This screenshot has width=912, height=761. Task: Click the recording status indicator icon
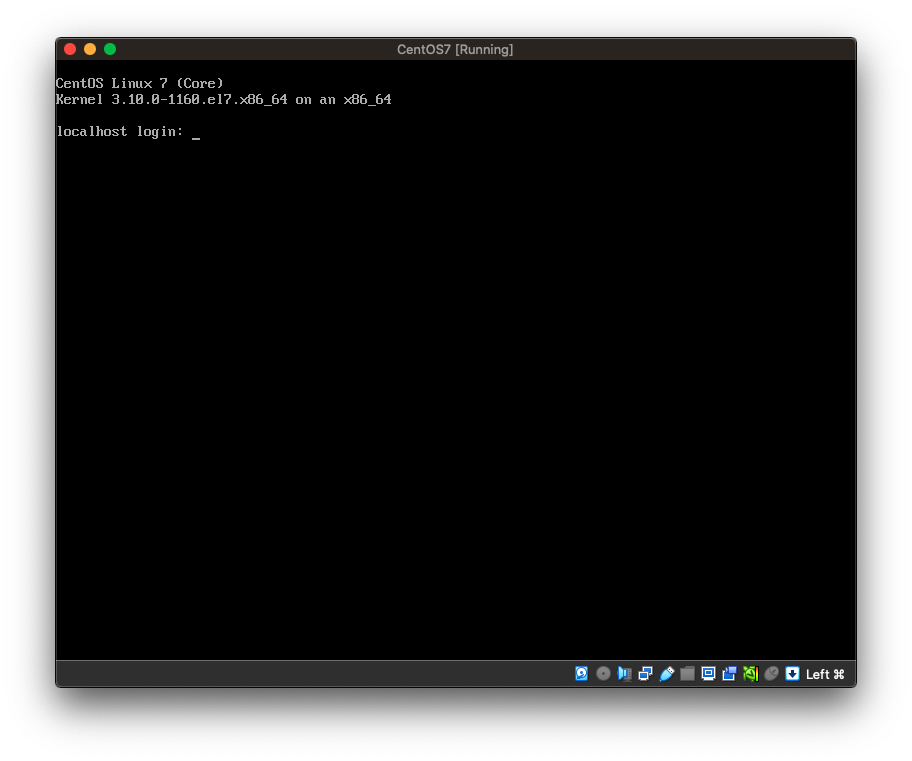pyautogui.click(x=729, y=674)
